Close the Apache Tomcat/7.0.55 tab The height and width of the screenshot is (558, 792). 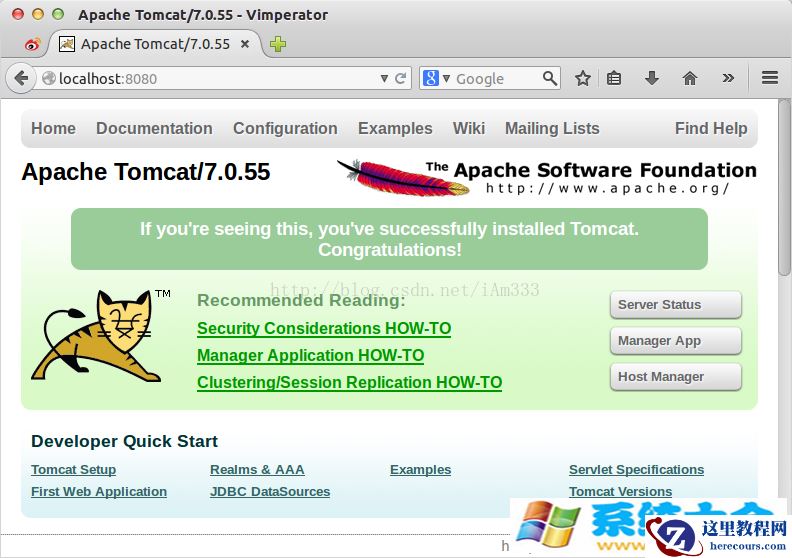point(245,44)
